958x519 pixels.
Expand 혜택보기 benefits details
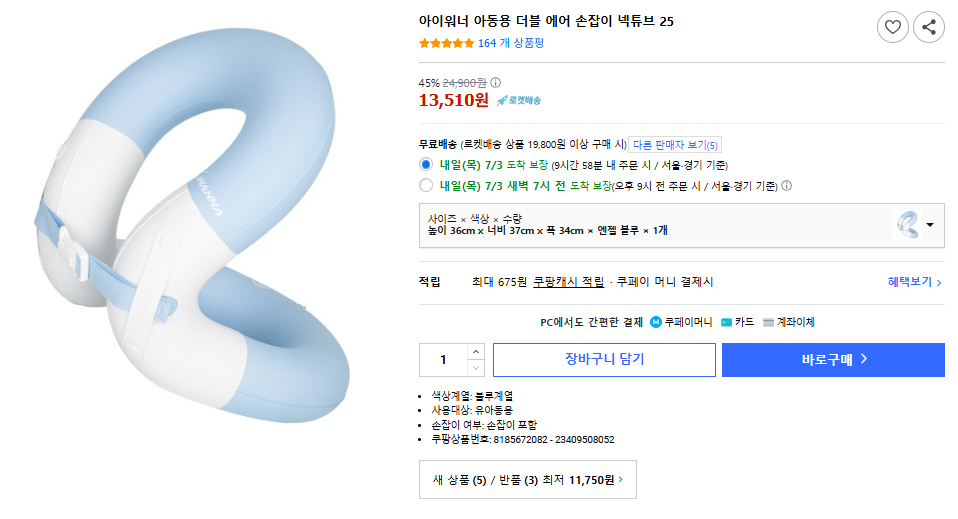[x=914, y=282]
